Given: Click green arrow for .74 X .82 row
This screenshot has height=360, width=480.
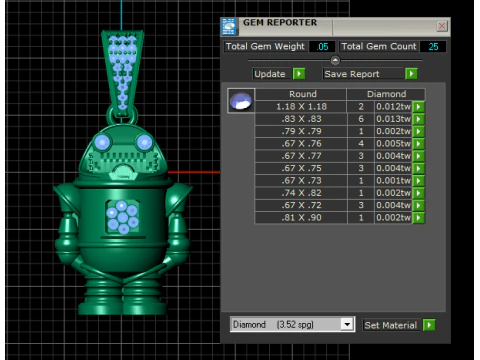Looking at the screenshot, I should click(418, 193).
